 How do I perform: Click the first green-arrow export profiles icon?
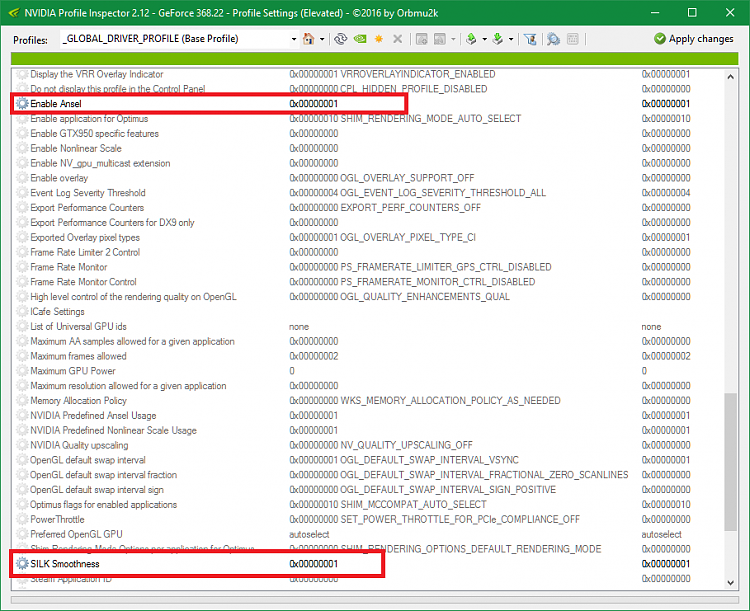pyautogui.click(x=471, y=39)
